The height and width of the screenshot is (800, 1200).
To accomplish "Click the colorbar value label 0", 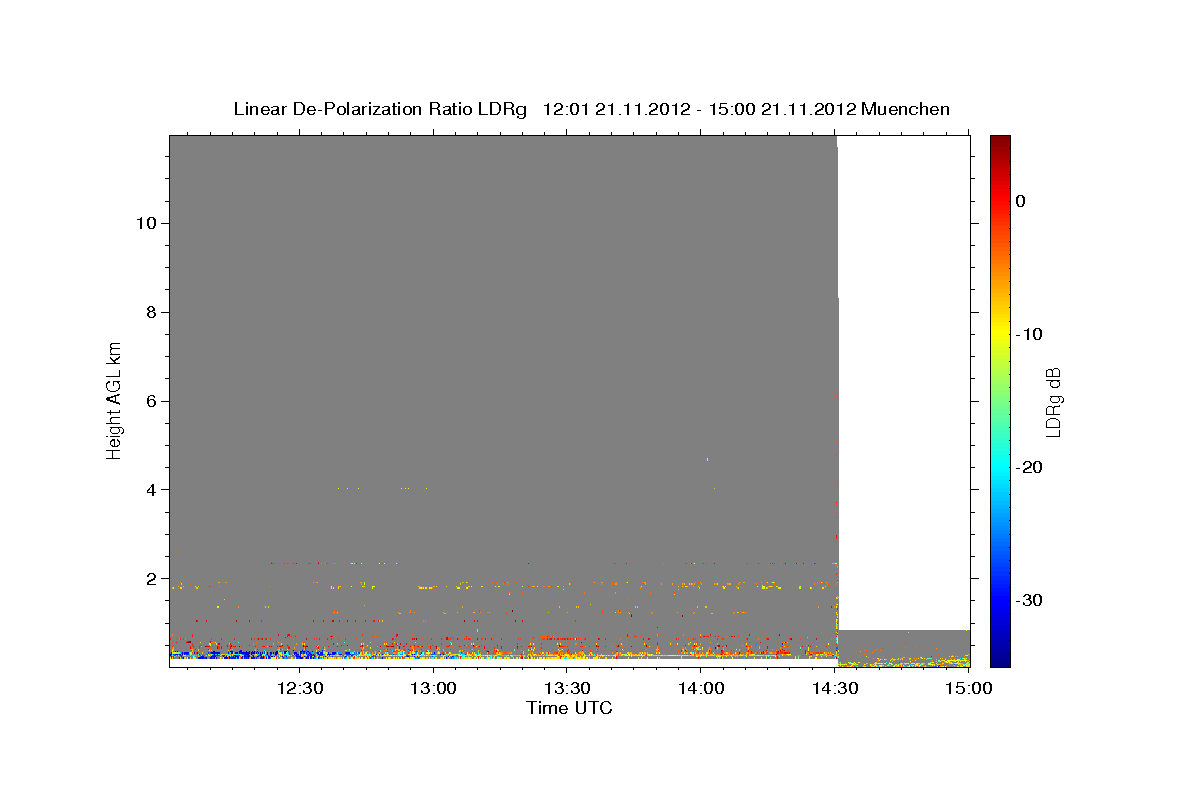I will (x=1021, y=201).
